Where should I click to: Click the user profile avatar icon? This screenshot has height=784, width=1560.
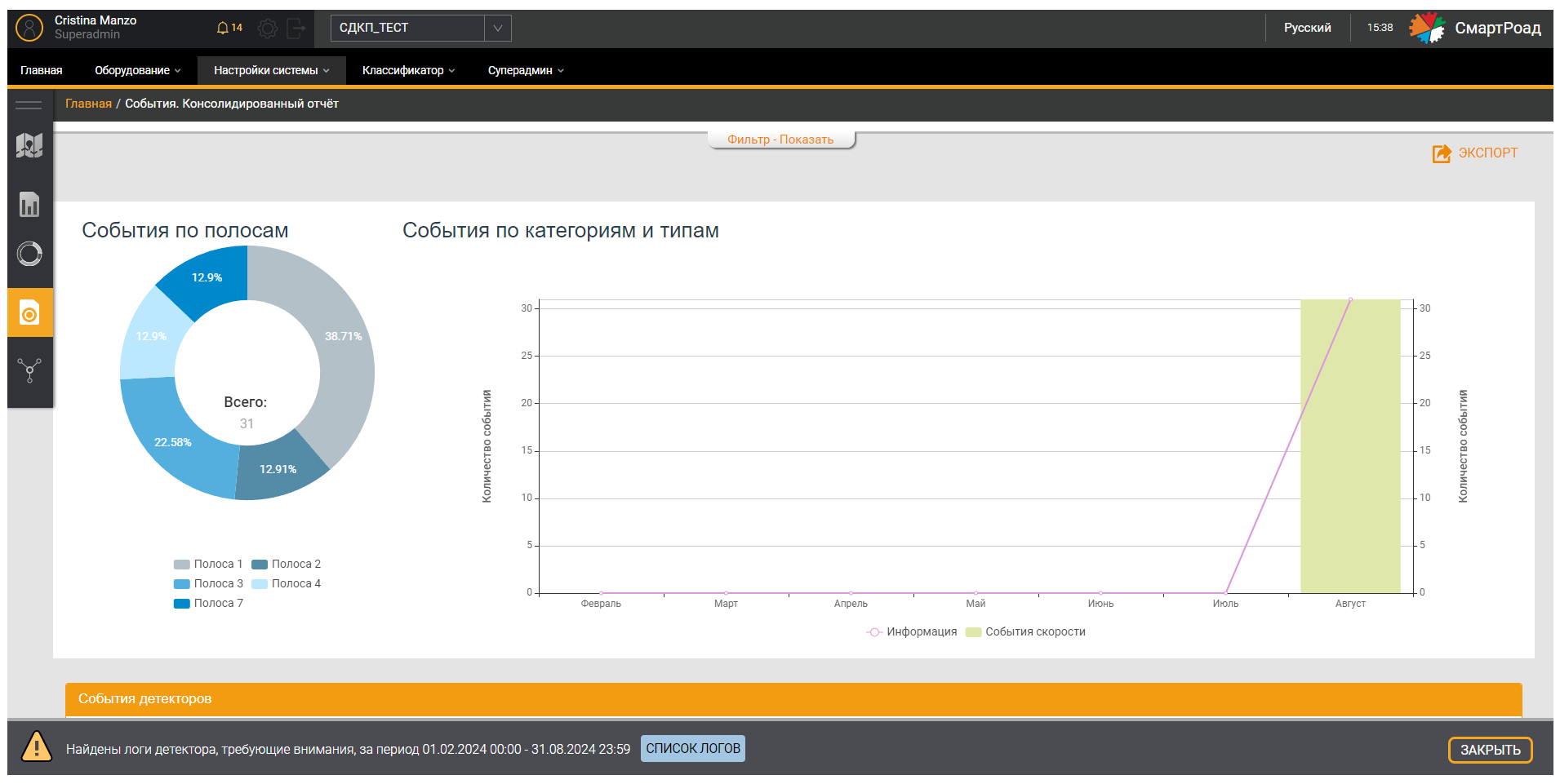(29, 28)
